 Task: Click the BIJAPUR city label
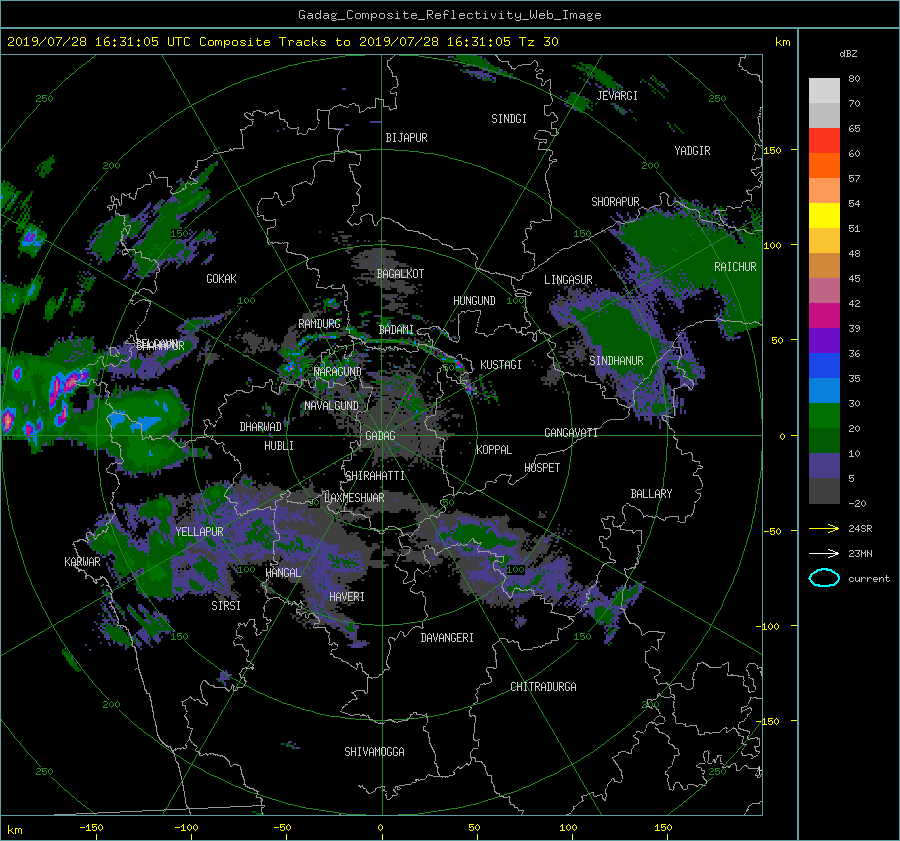click(x=406, y=138)
